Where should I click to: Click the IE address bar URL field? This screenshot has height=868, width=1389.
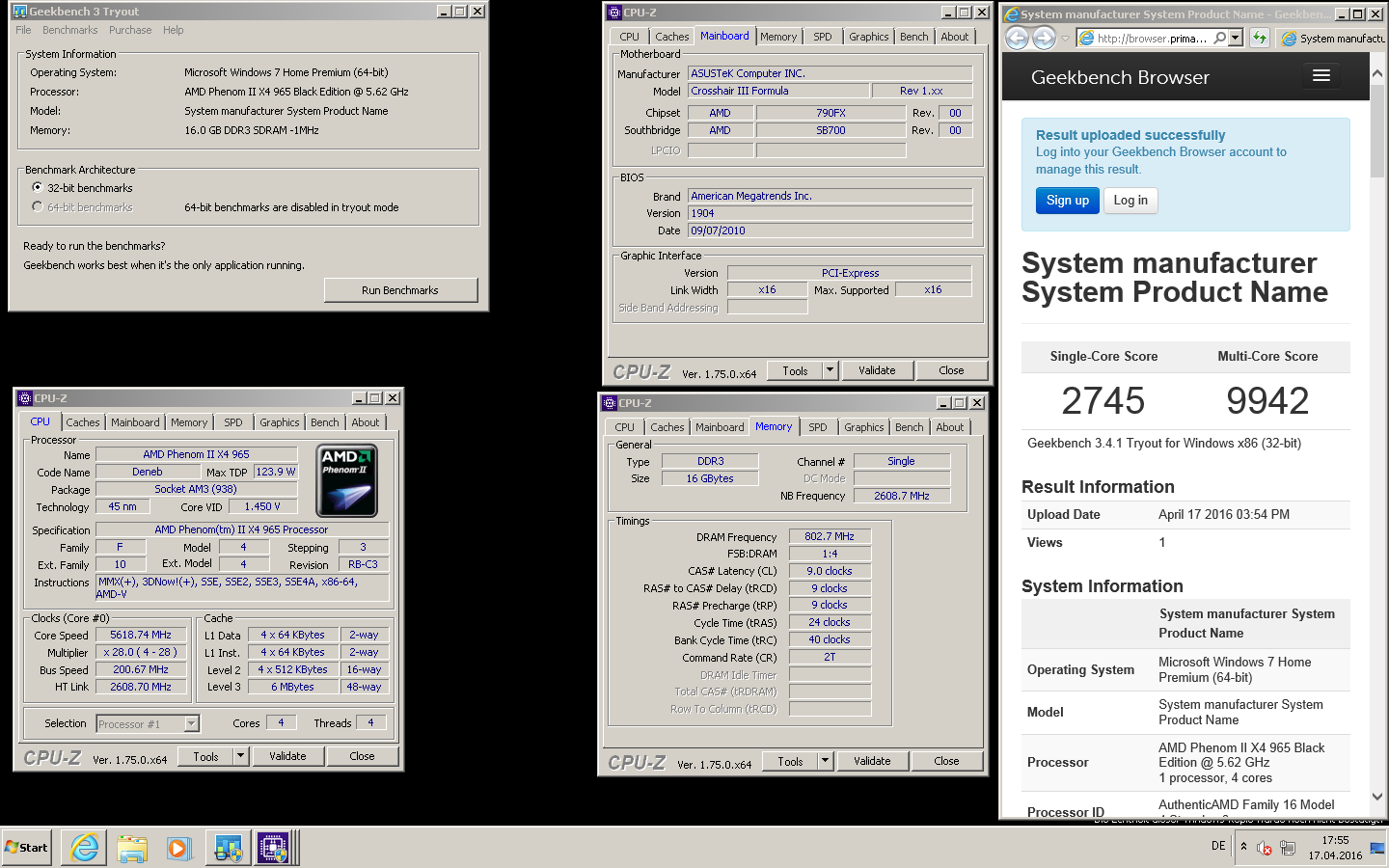[1152, 39]
